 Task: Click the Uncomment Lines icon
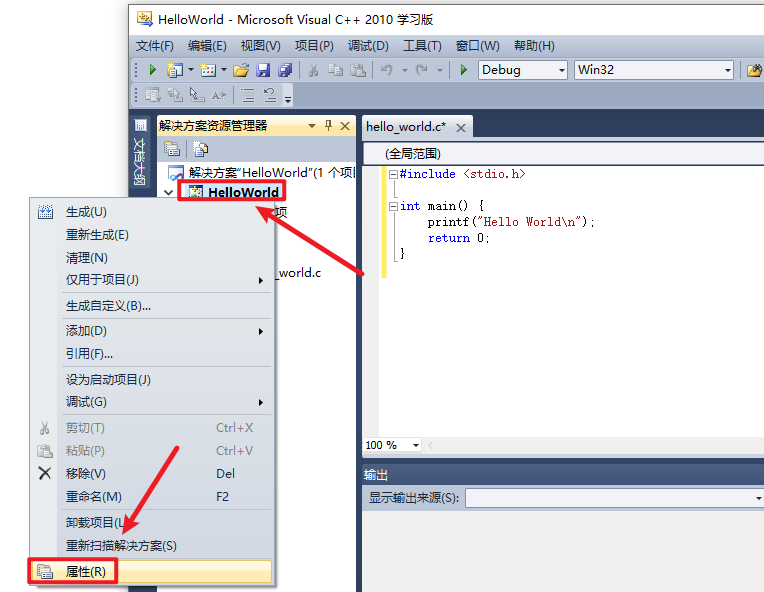[270, 95]
